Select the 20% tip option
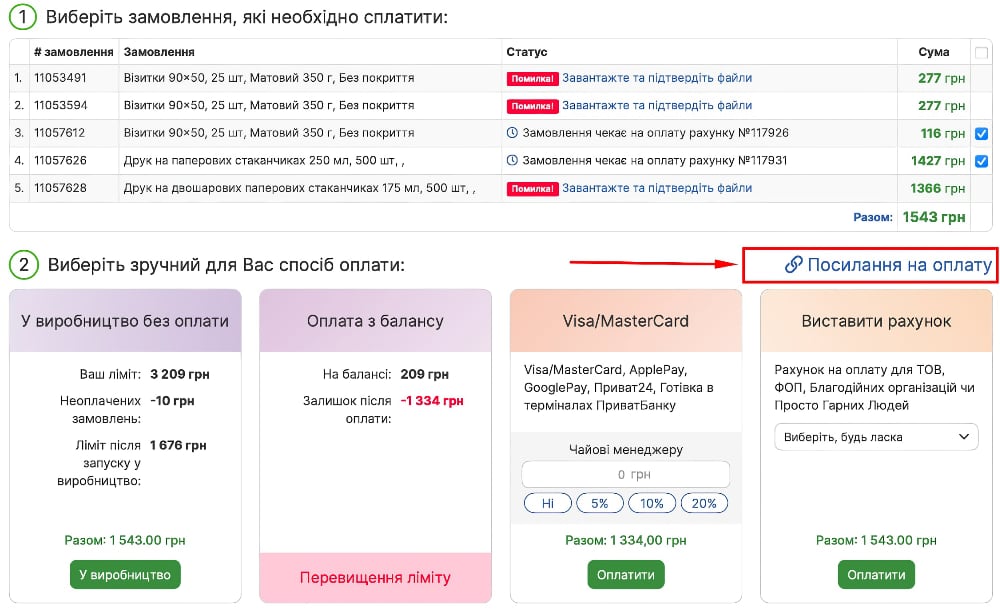The height and width of the screenshot is (614, 1000). [x=704, y=503]
